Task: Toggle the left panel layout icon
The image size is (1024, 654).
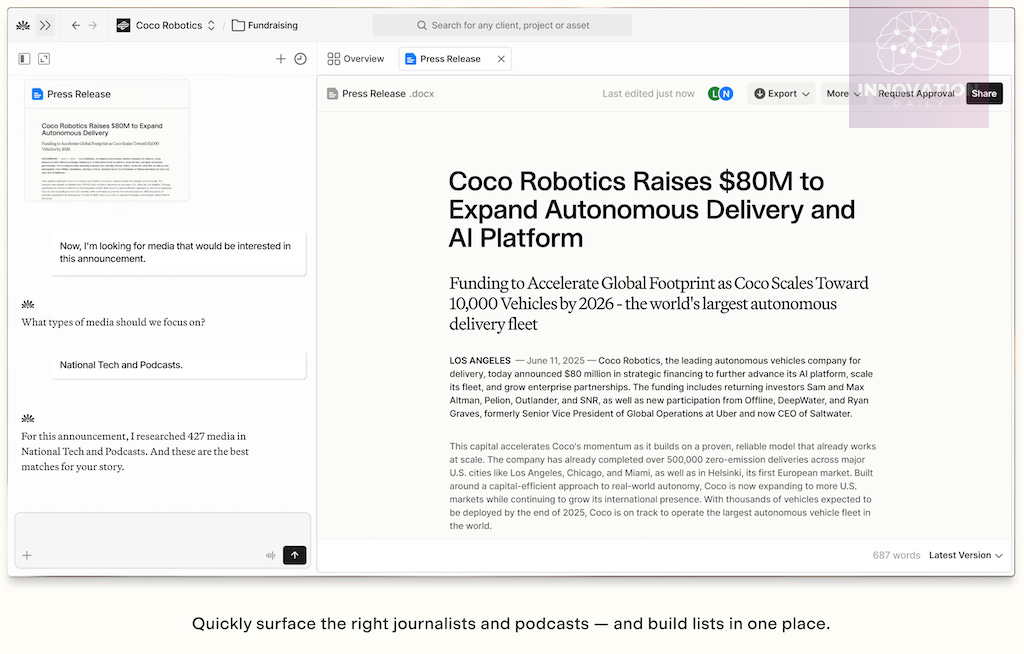Action: [x=24, y=59]
